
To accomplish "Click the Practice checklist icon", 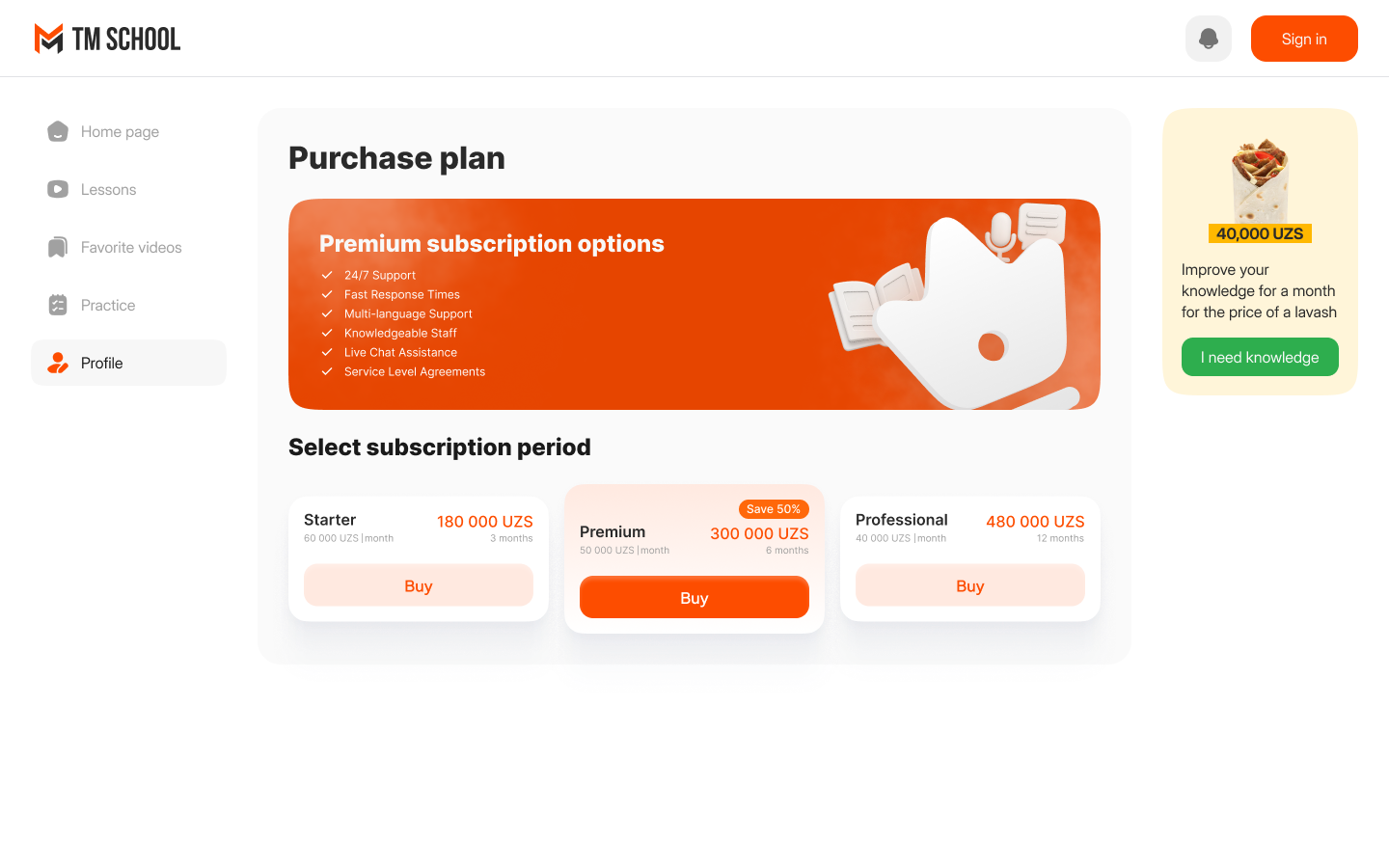I will (58, 305).
